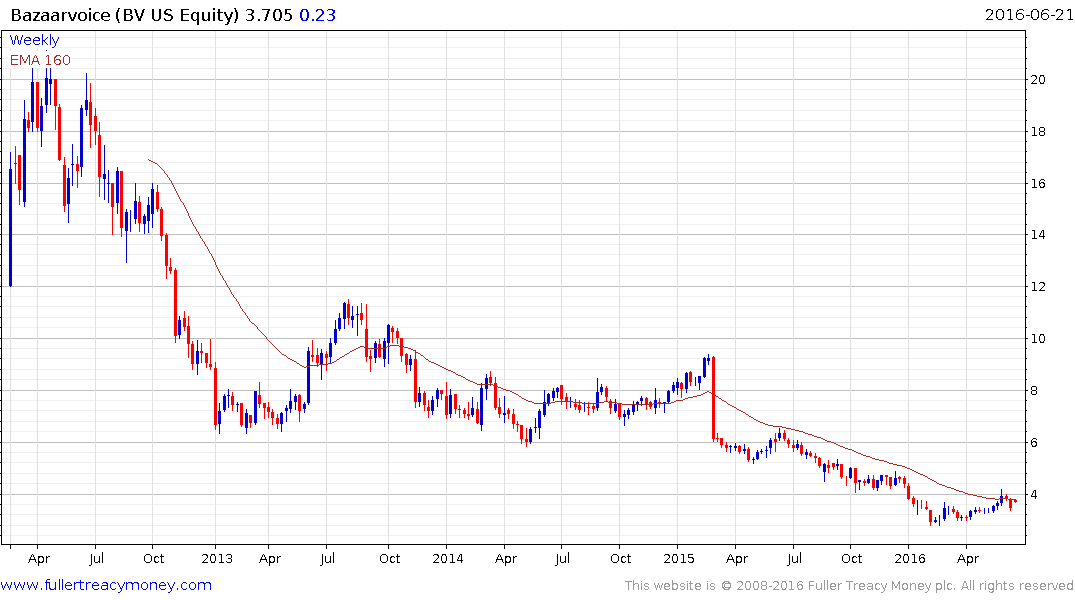Click the 2016 time axis label
Image resolution: width=1075 pixels, height=600 pixels.
[910, 559]
